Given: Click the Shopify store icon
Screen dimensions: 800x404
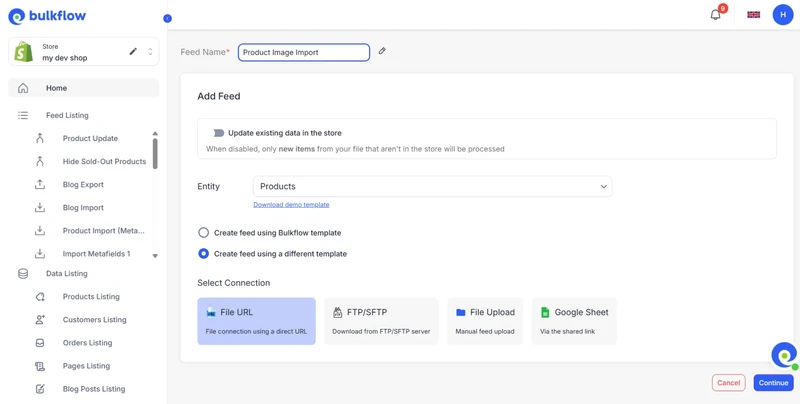Looking at the screenshot, I should (x=23, y=52).
